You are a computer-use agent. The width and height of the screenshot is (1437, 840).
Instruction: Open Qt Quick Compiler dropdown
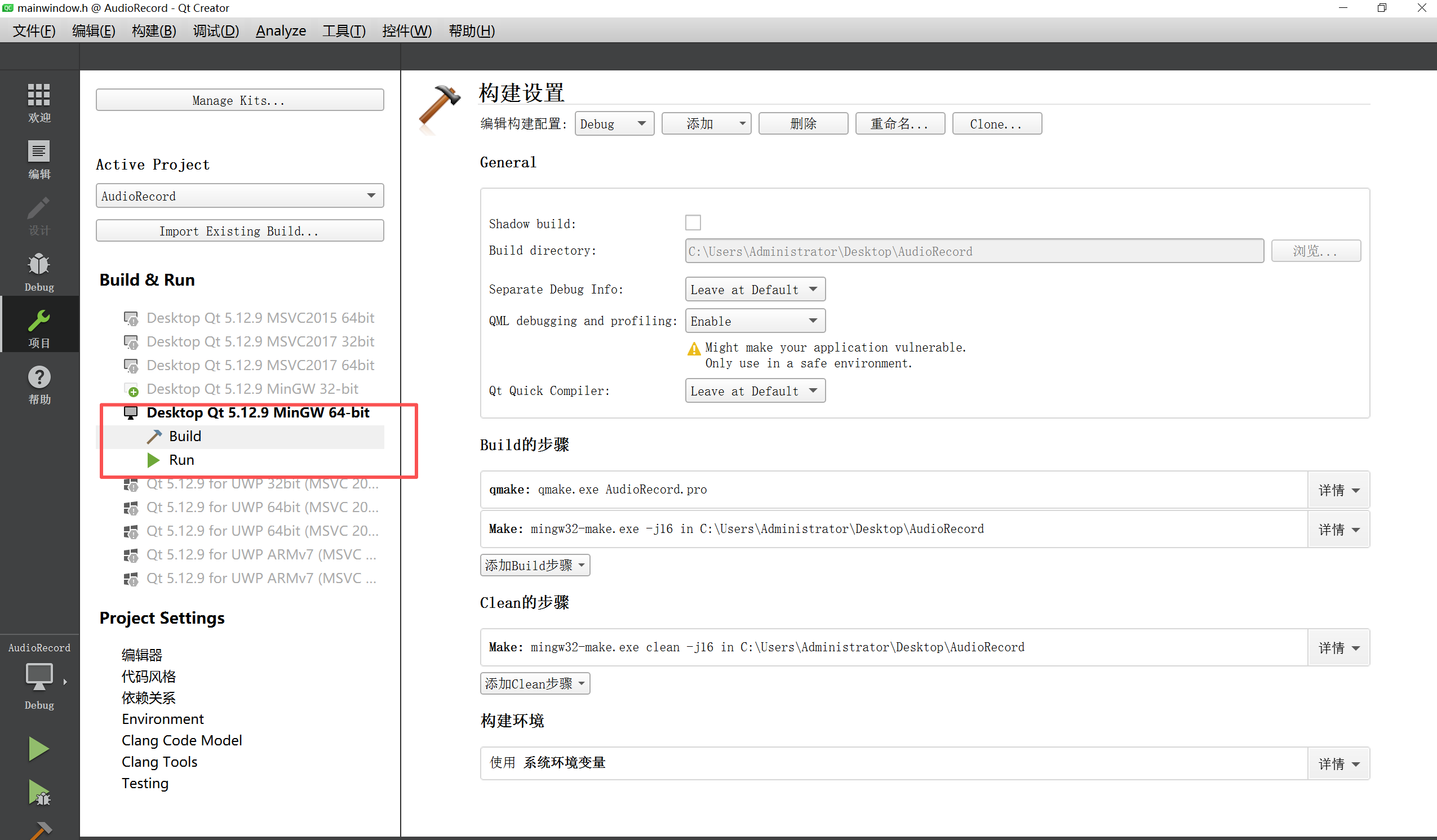(755, 390)
